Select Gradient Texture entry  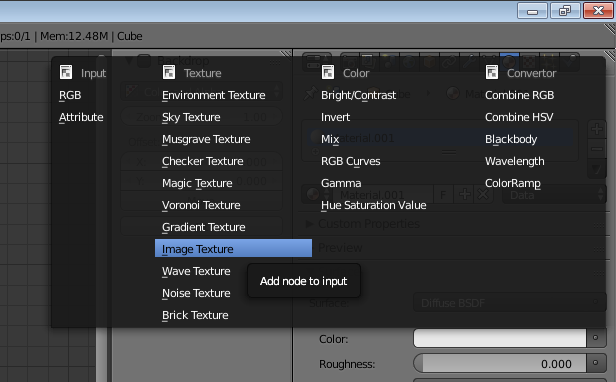coord(204,227)
